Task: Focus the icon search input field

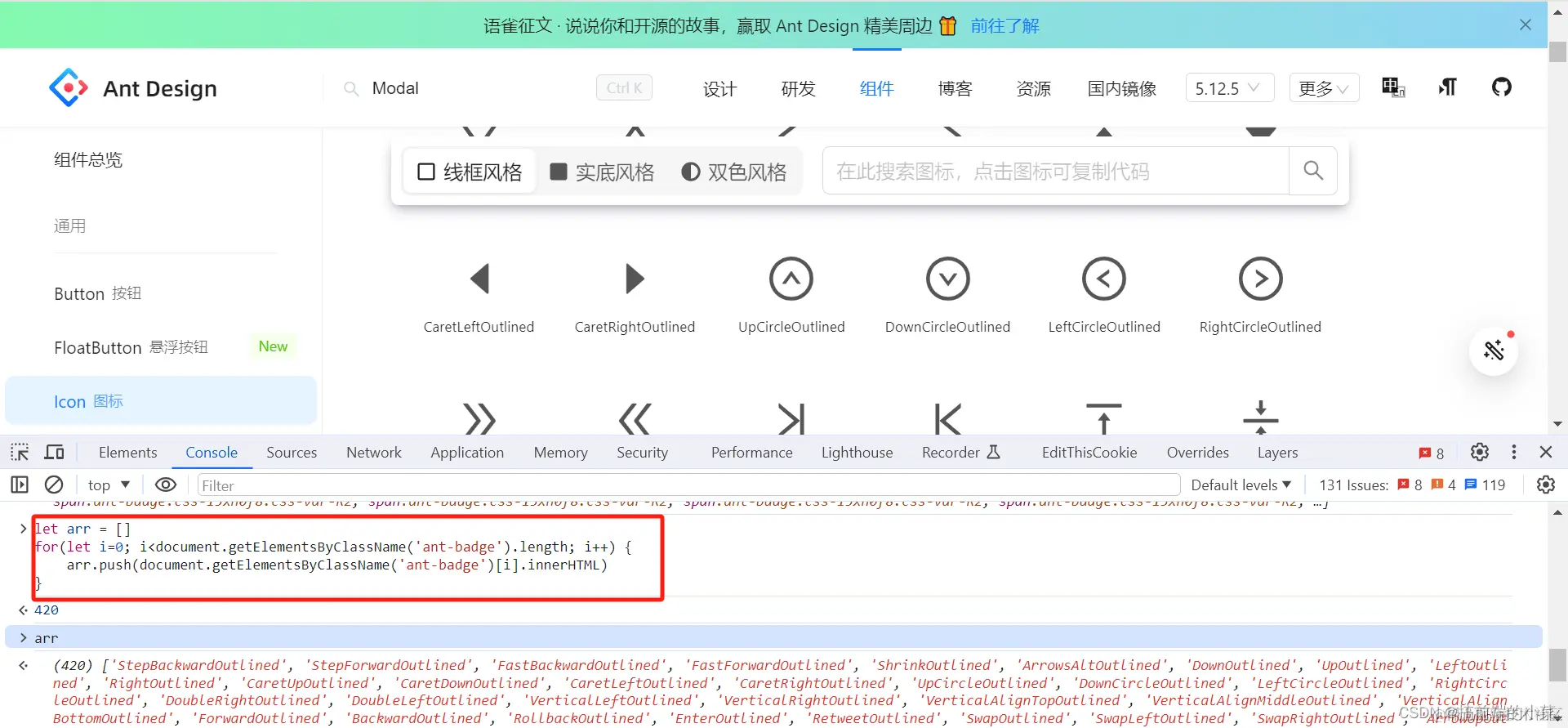Action: pos(1056,171)
